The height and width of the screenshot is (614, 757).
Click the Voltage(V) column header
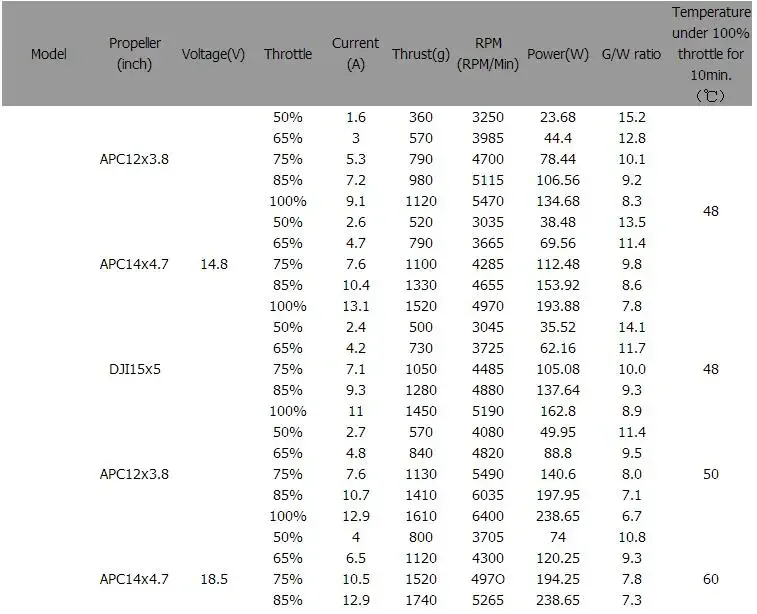point(213,54)
